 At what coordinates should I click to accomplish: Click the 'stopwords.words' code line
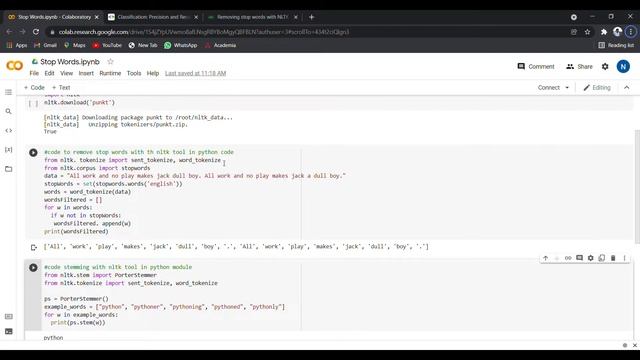[113, 184]
